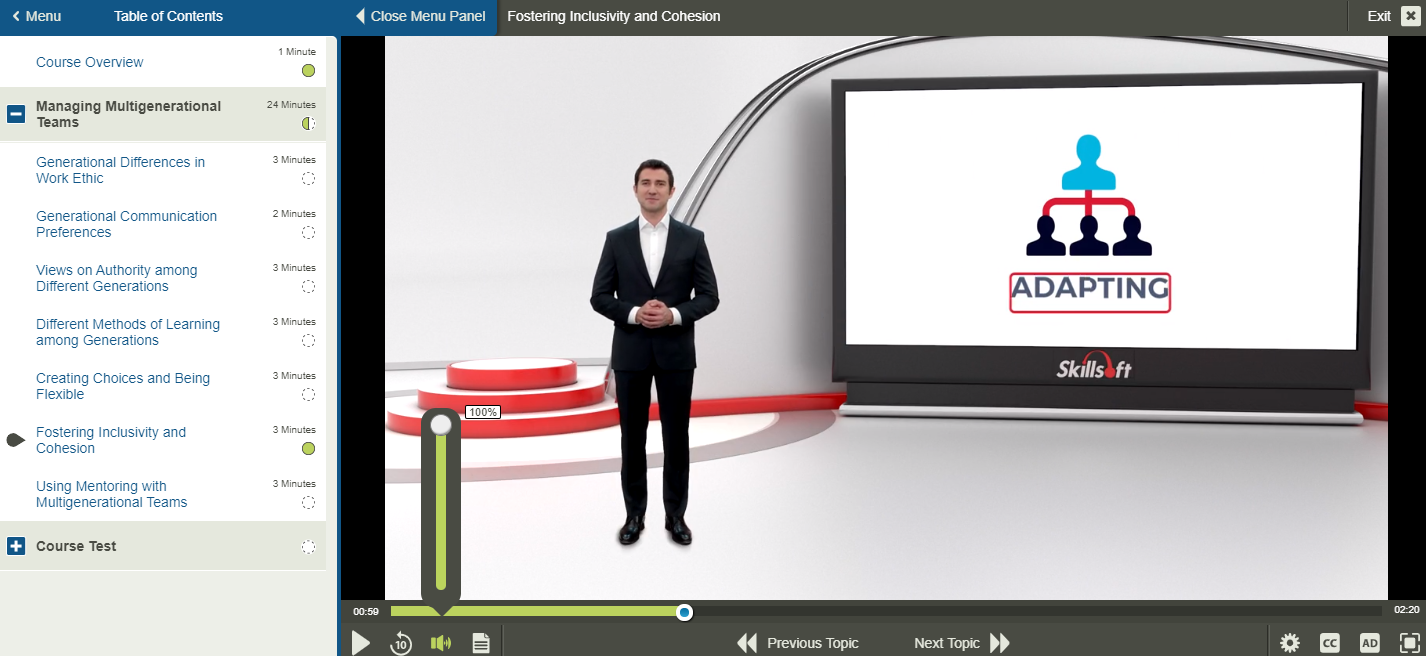
Task: Rewind 10 seconds with the replay icon
Action: click(400, 643)
